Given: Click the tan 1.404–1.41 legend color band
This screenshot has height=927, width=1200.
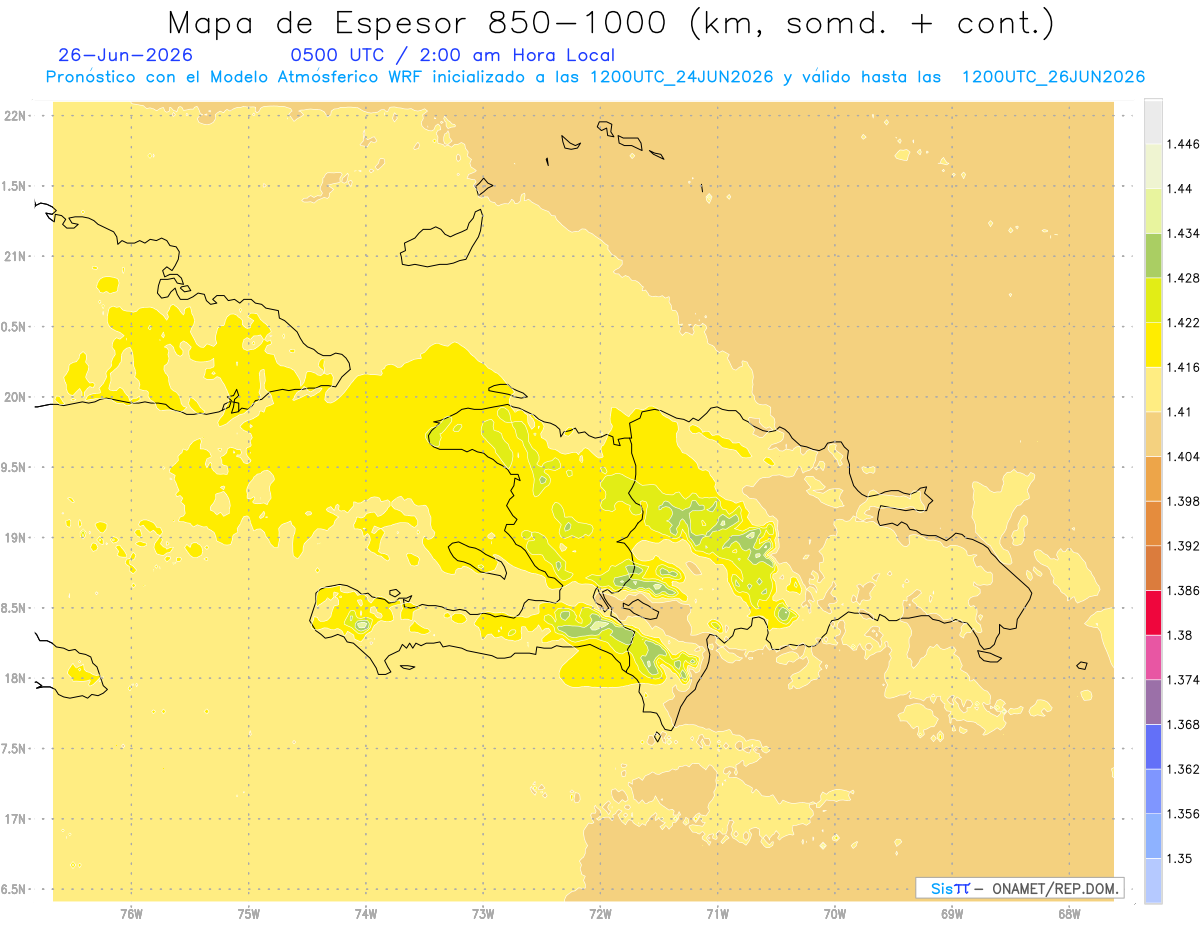Looking at the screenshot, I should point(1153,433).
